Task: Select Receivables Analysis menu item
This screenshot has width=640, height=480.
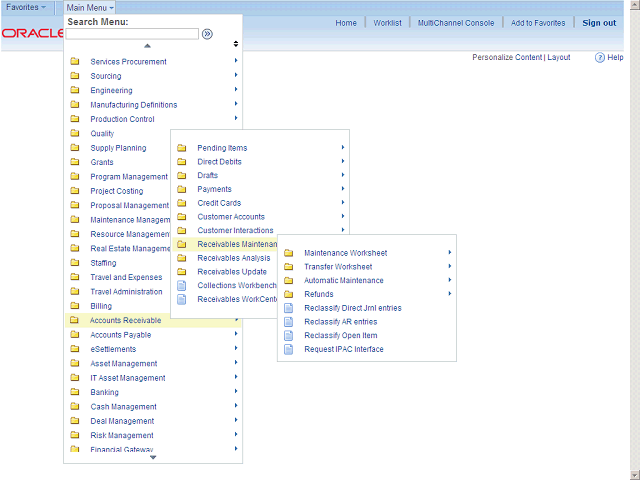Action: 233,258
